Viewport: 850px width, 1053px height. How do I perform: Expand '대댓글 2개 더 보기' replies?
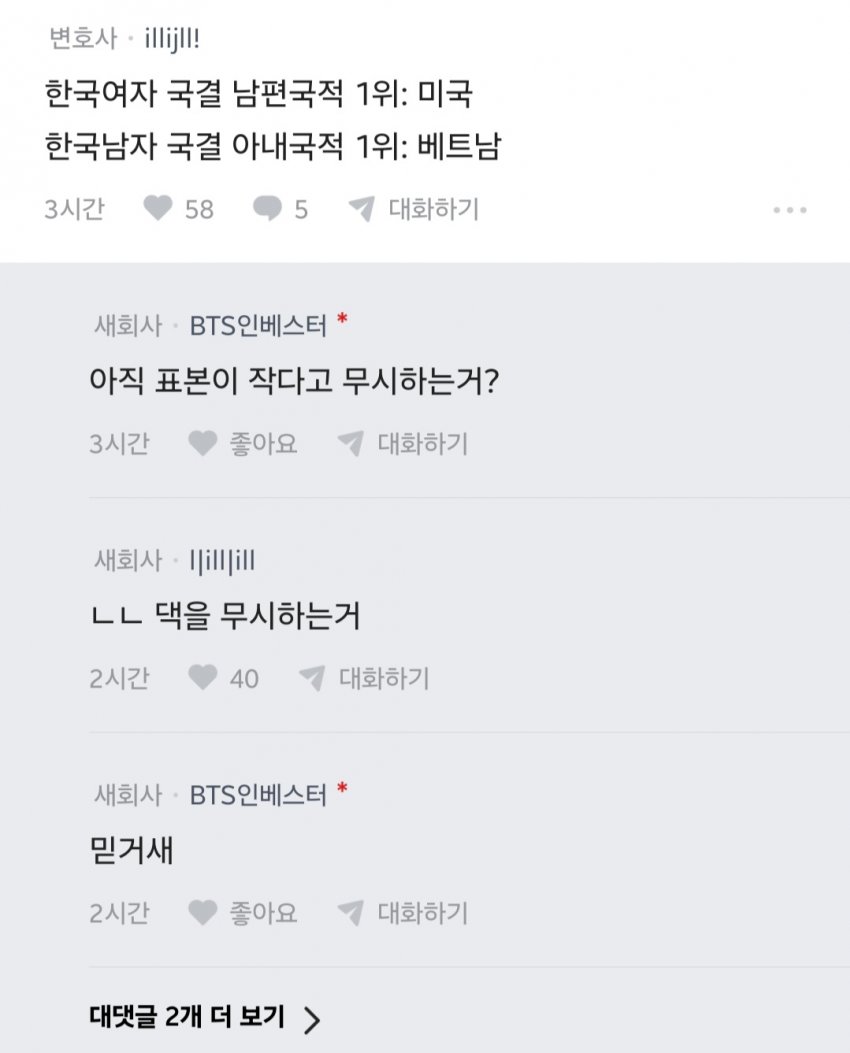pos(186,1018)
